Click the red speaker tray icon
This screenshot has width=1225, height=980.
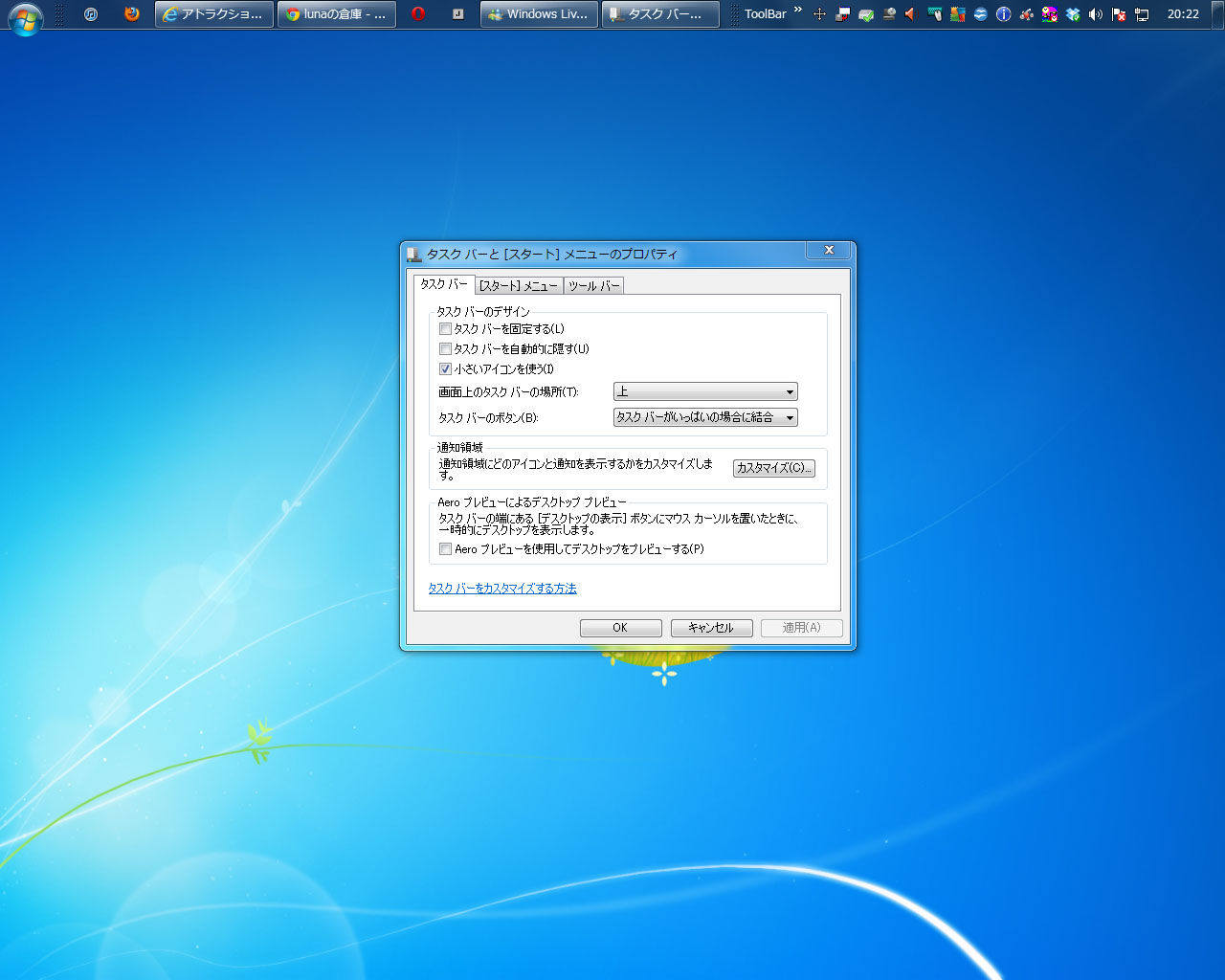coord(910,14)
